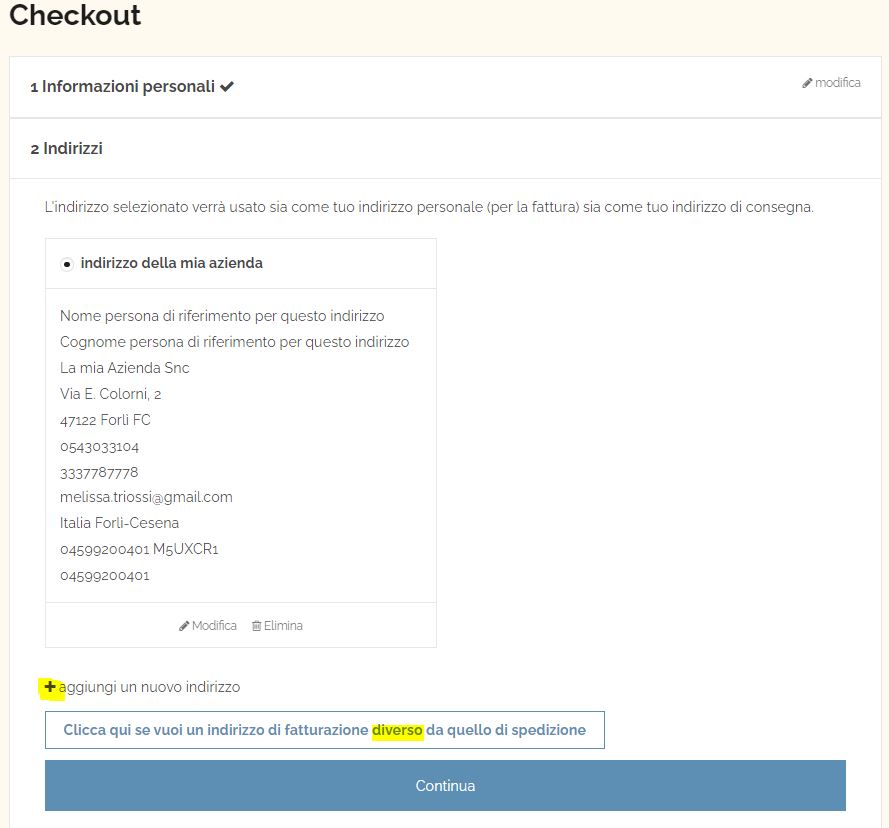889x828 pixels.
Task: Click the pencil icon for address Modifica
Action: pyautogui.click(x=184, y=626)
